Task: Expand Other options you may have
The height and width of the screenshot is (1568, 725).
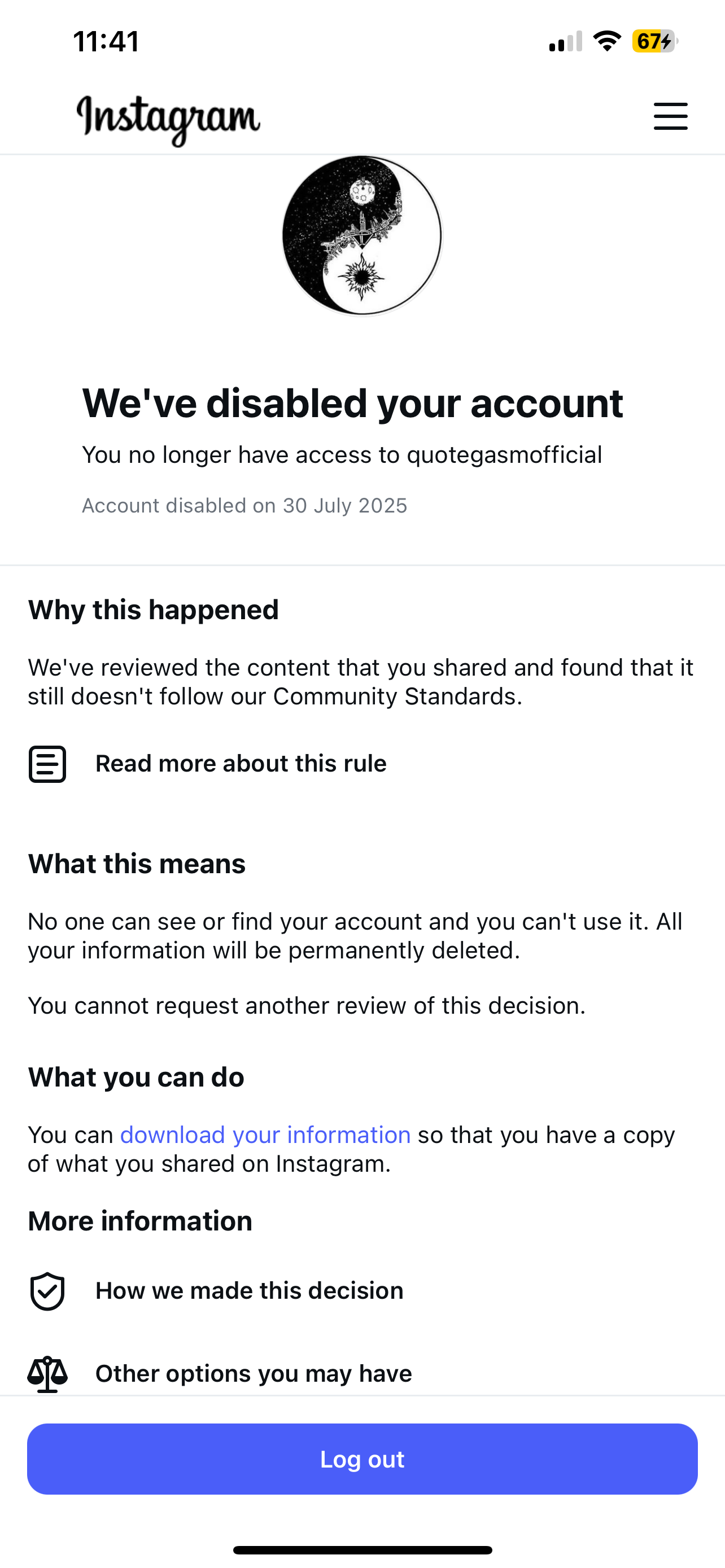Action: tap(254, 1373)
